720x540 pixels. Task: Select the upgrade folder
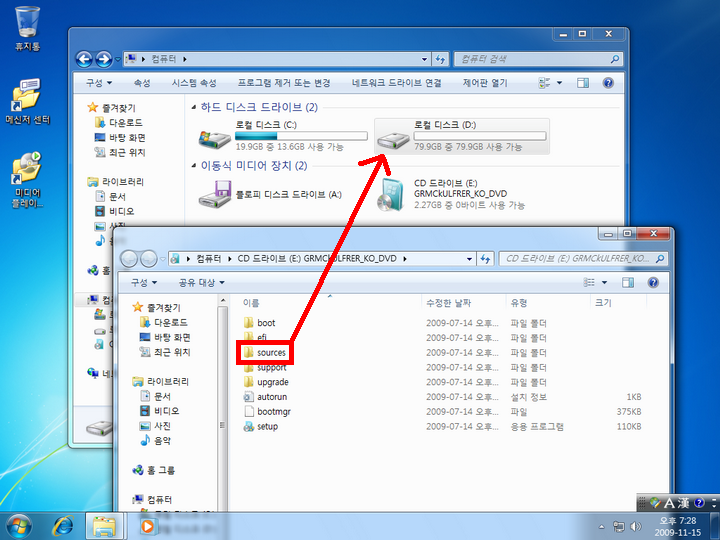pyautogui.click(x=266, y=382)
